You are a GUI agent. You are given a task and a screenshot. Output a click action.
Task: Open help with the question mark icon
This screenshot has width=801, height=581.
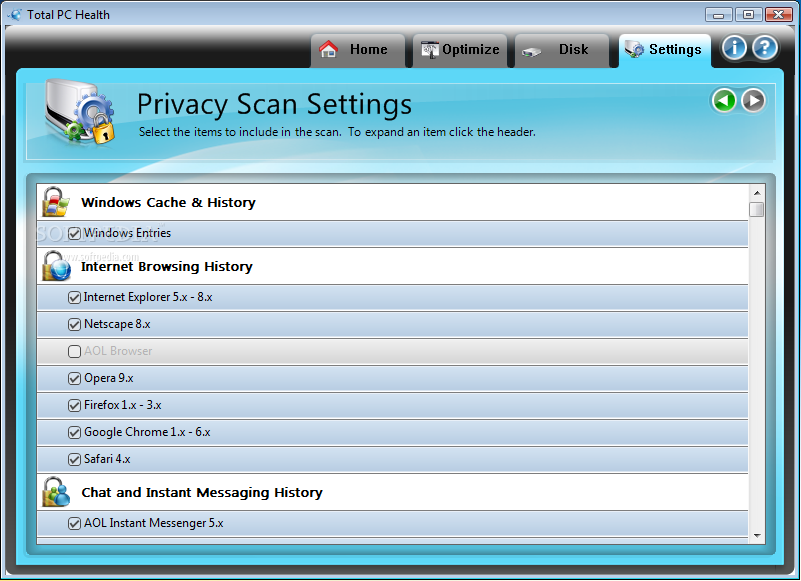click(765, 49)
